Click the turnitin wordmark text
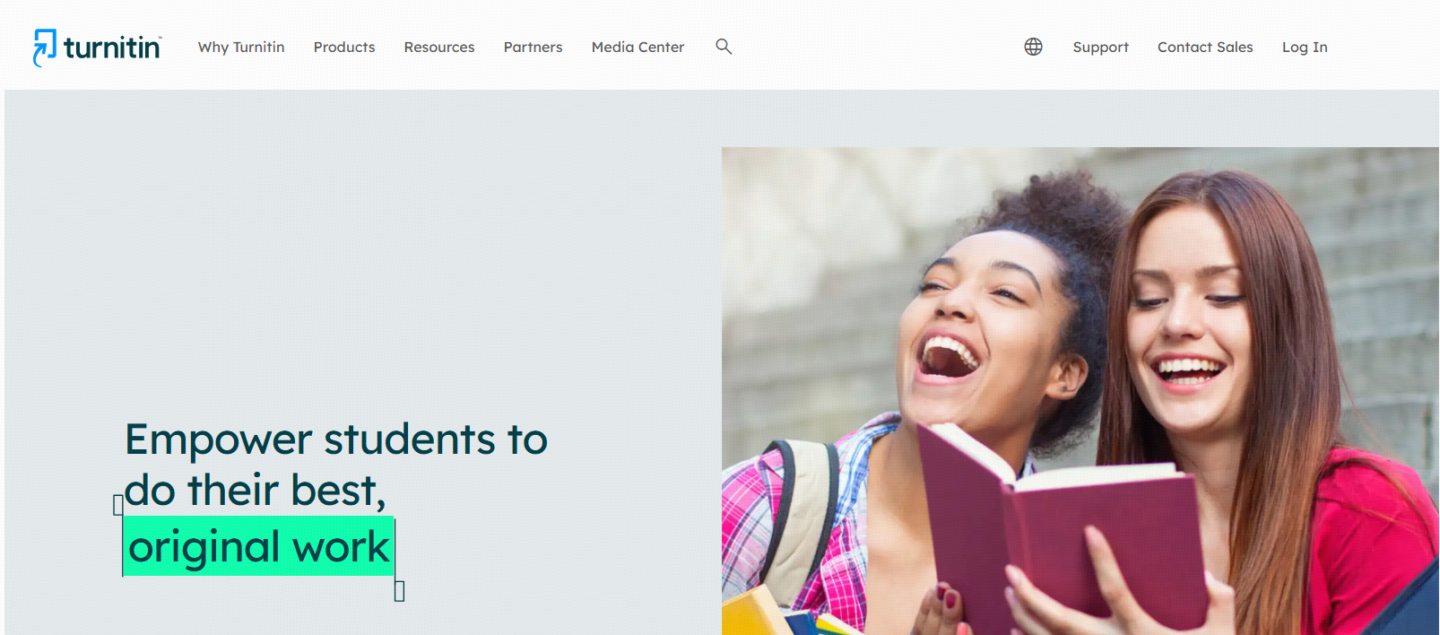This screenshot has width=1440, height=635. point(112,47)
